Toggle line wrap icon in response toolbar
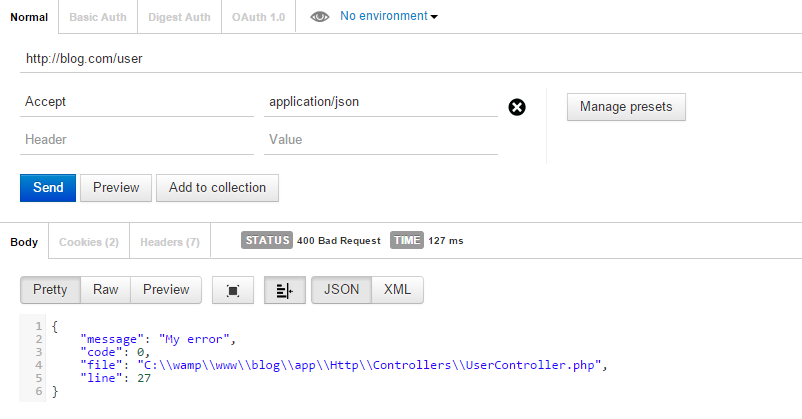Screen dimensions: 802x419 point(284,290)
